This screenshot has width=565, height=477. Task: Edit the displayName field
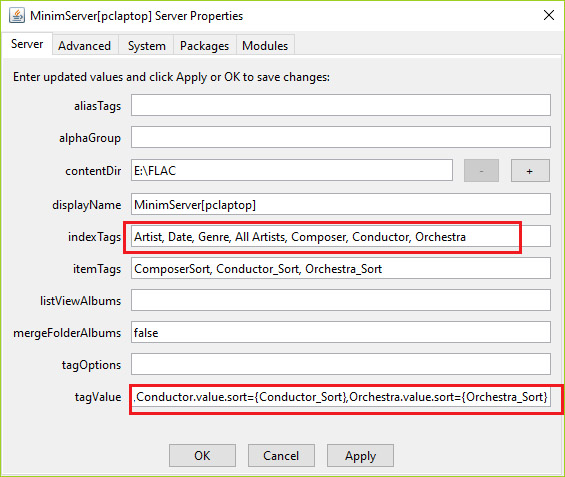click(x=341, y=204)
